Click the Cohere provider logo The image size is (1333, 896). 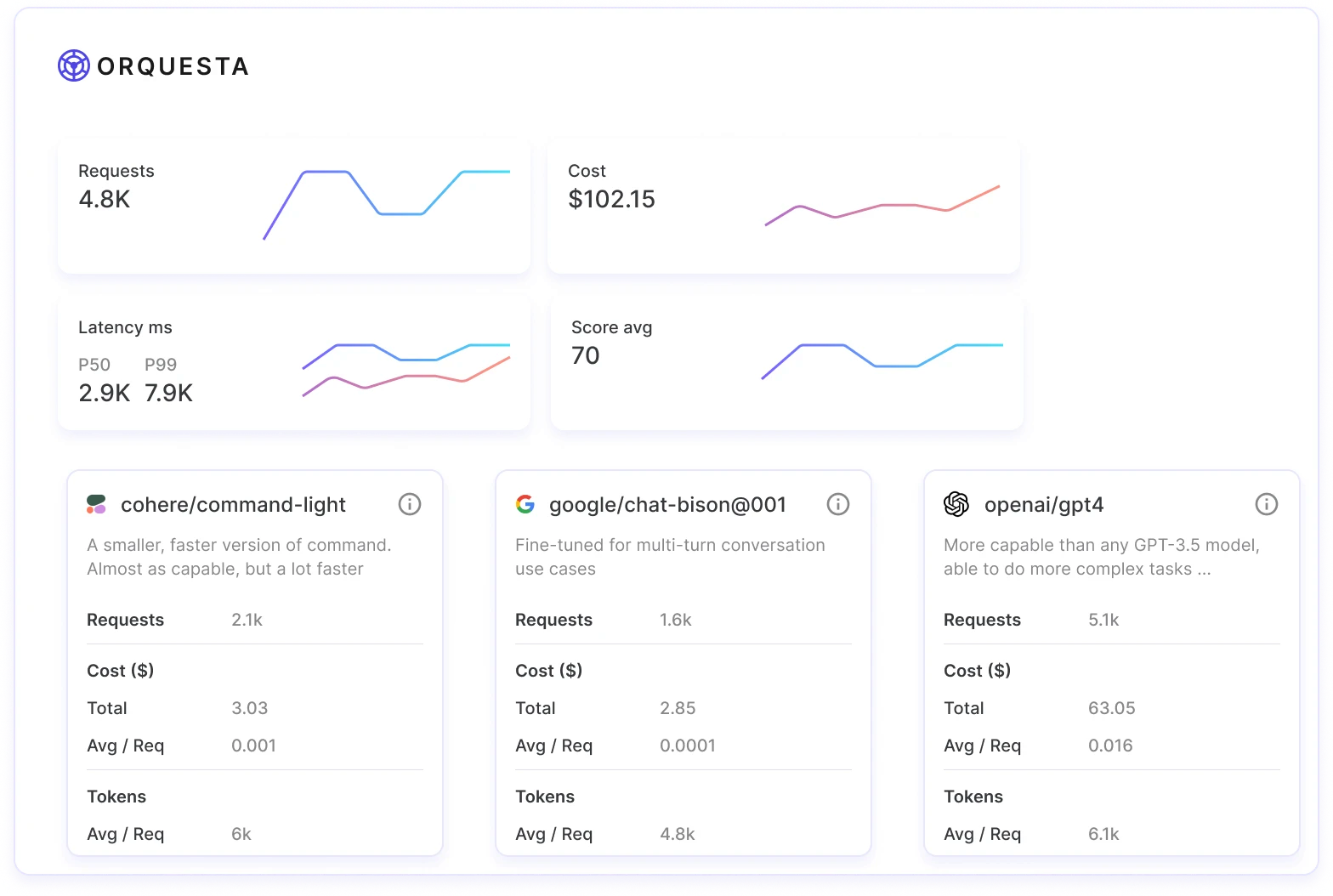96,505
